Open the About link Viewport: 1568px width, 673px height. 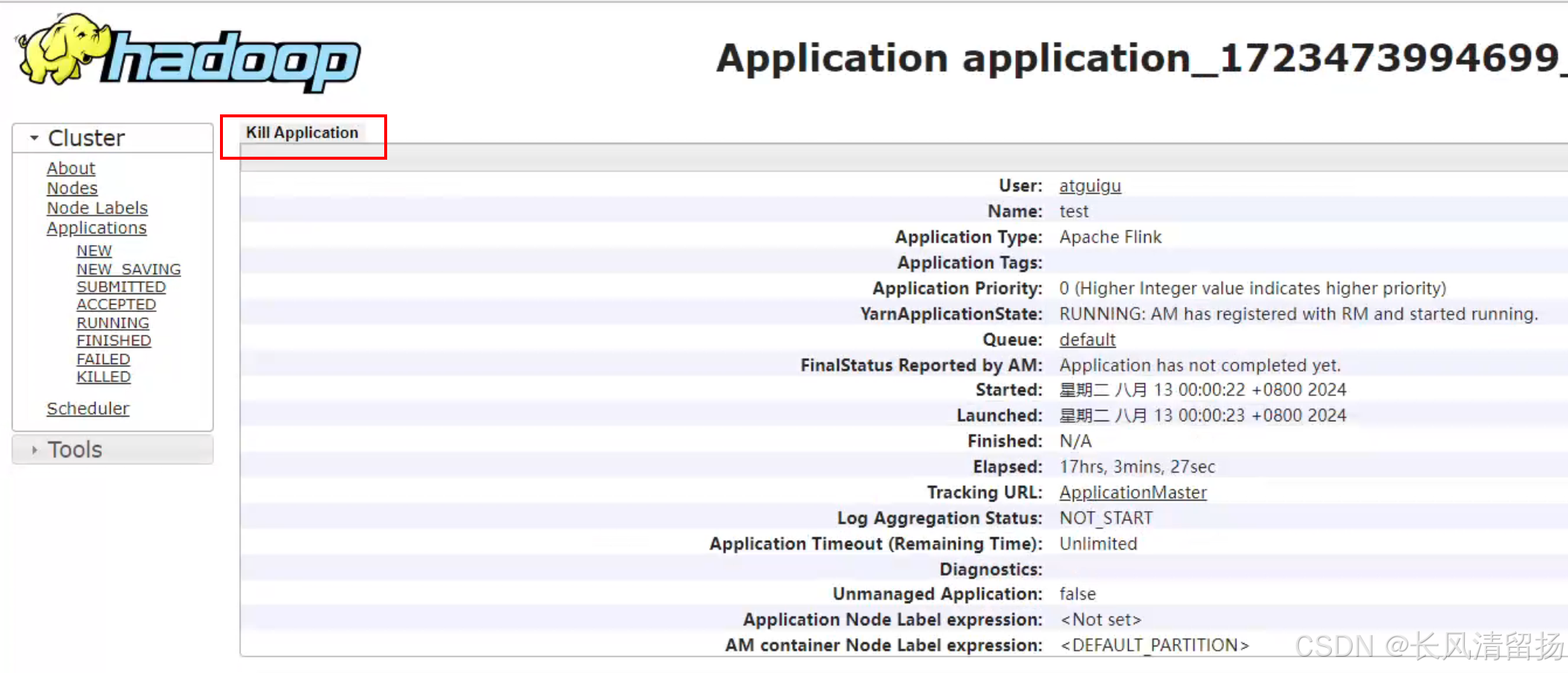pos(71,169)
